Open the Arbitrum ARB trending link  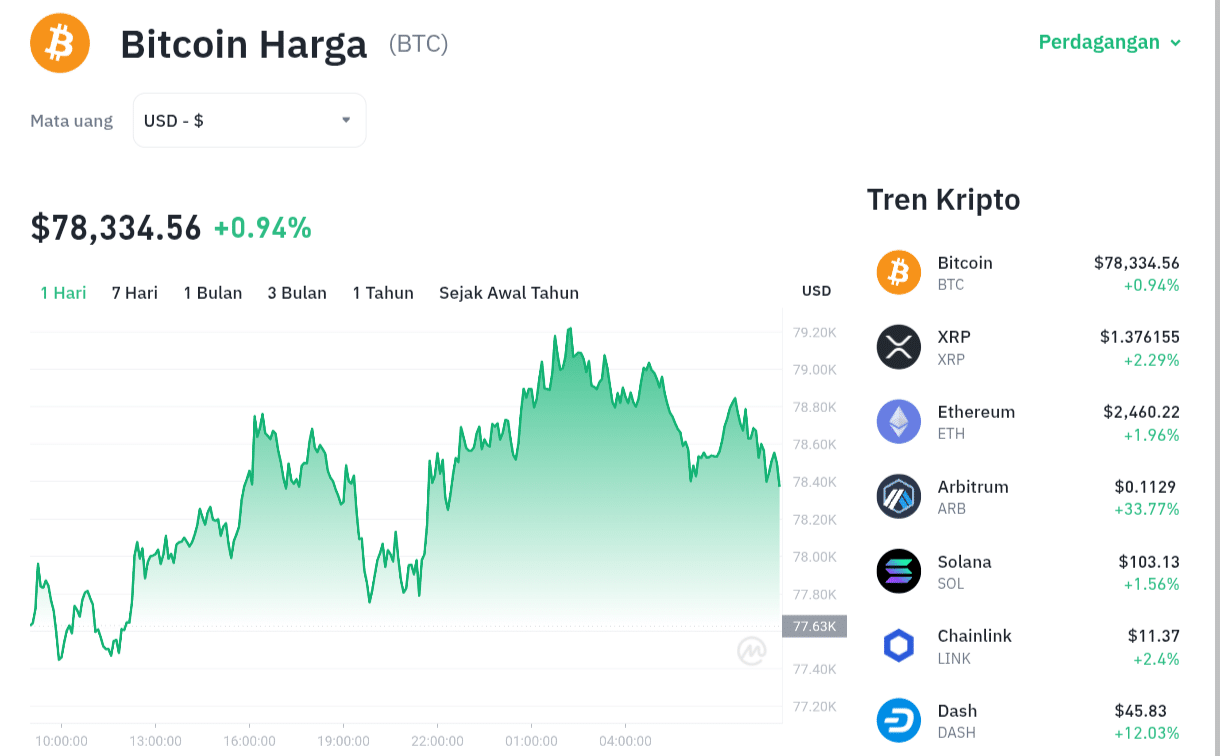point(1028,497)
